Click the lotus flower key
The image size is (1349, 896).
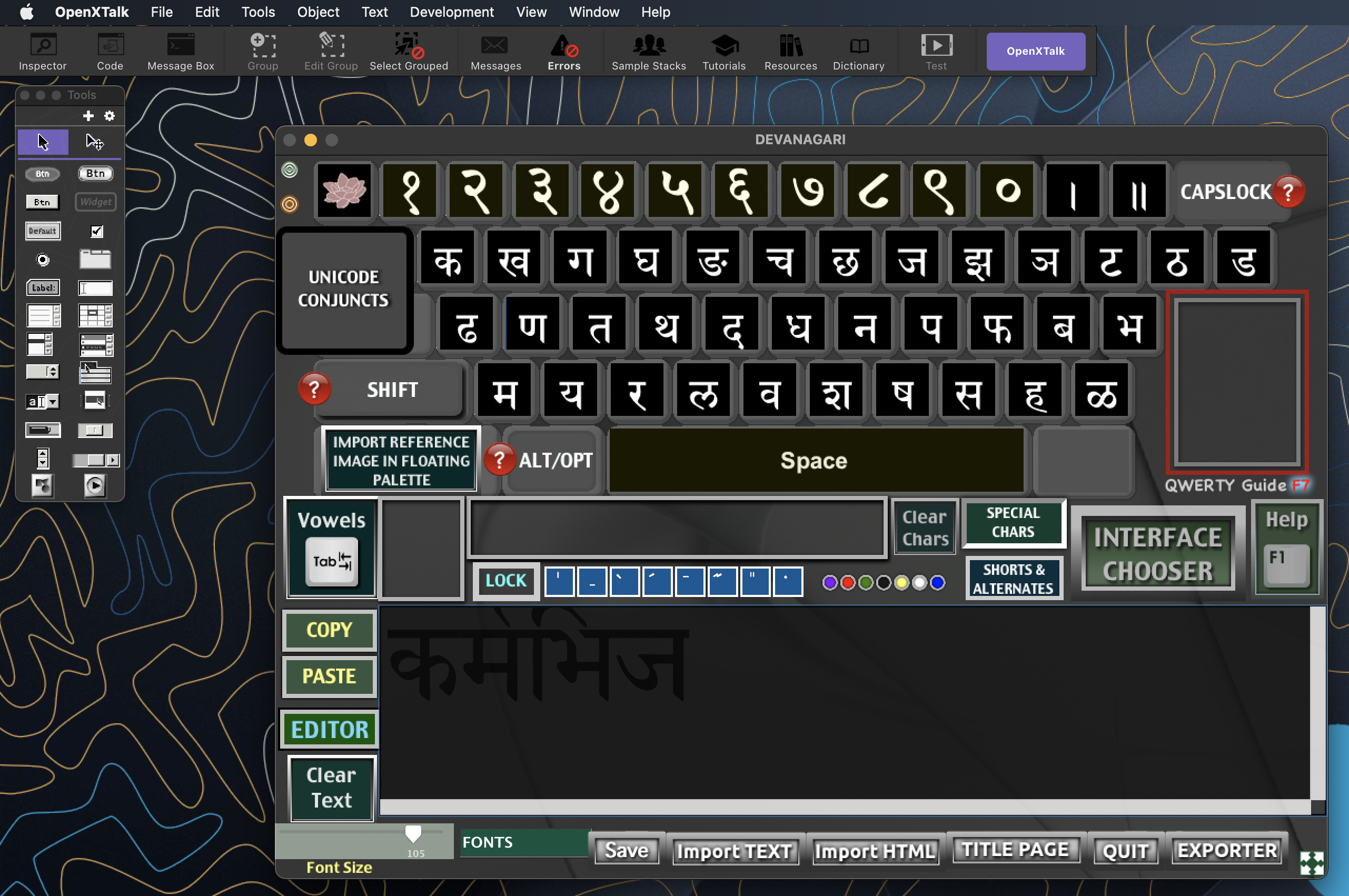tap(344, 190)
